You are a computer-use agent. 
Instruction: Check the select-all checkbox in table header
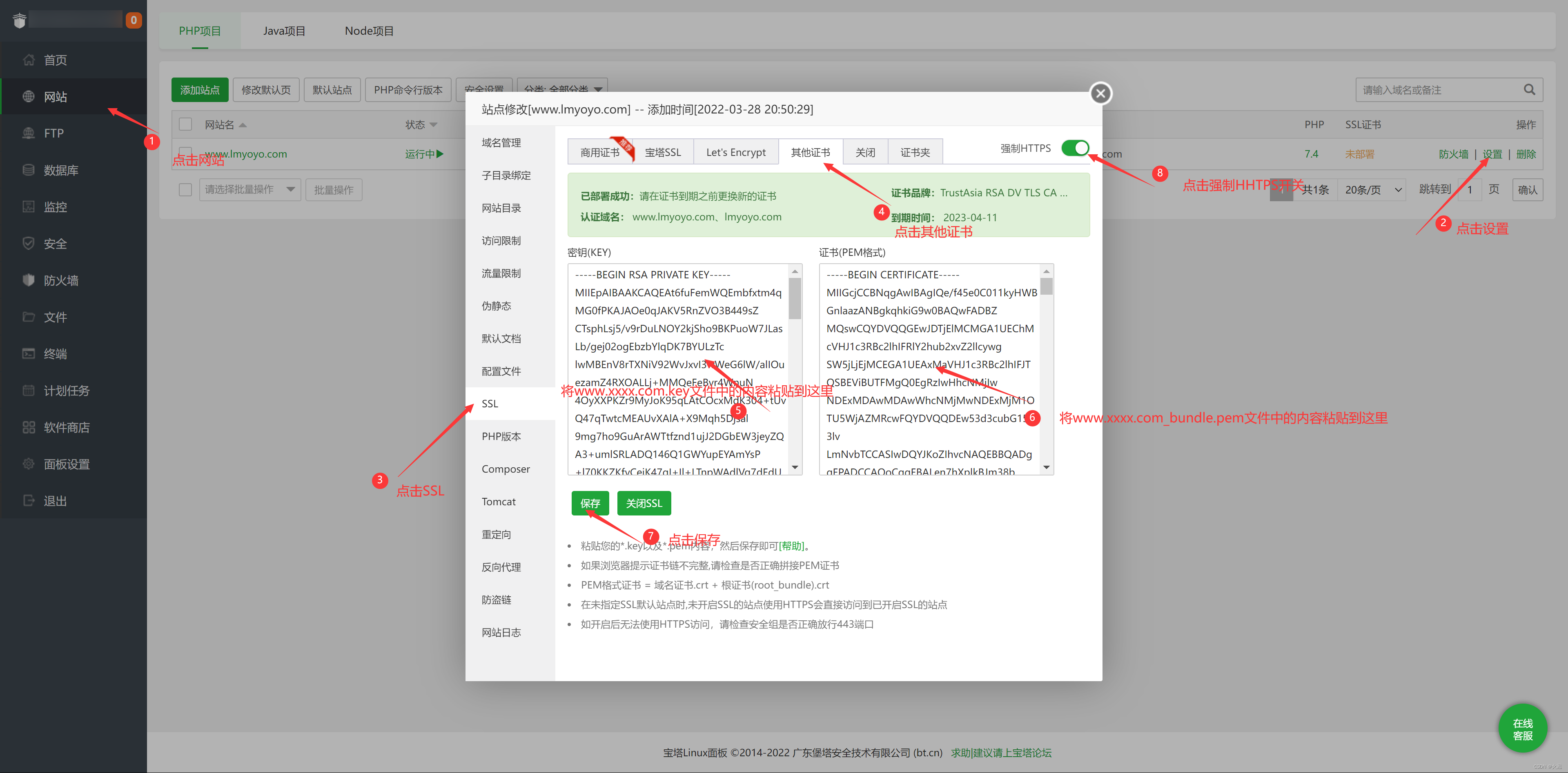[x=186, y=124]
